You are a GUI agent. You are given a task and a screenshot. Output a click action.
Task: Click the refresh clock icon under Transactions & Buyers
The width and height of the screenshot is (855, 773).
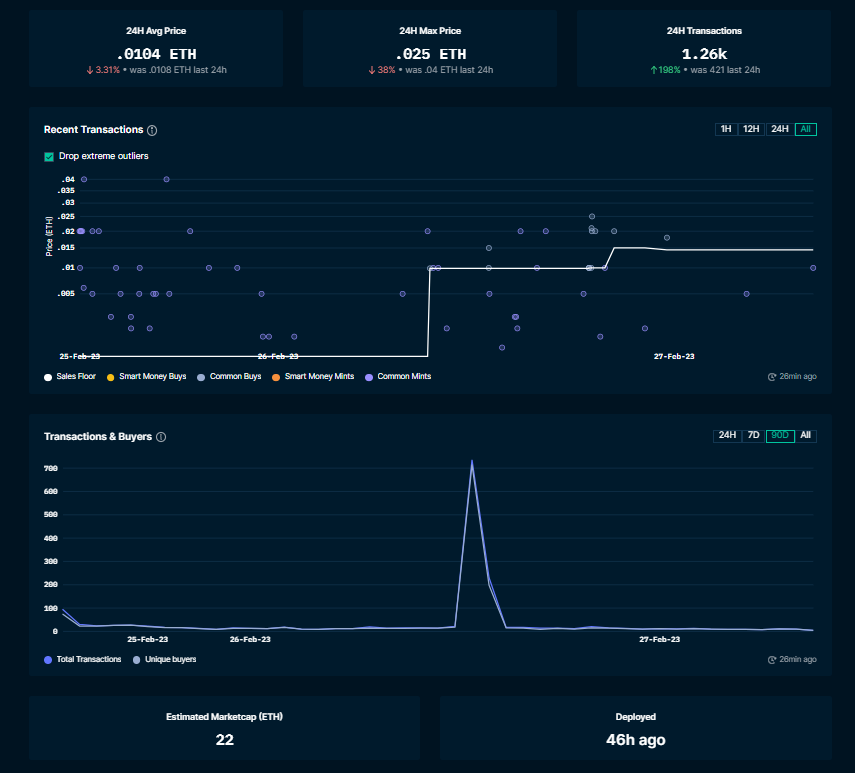click(772, 660)
